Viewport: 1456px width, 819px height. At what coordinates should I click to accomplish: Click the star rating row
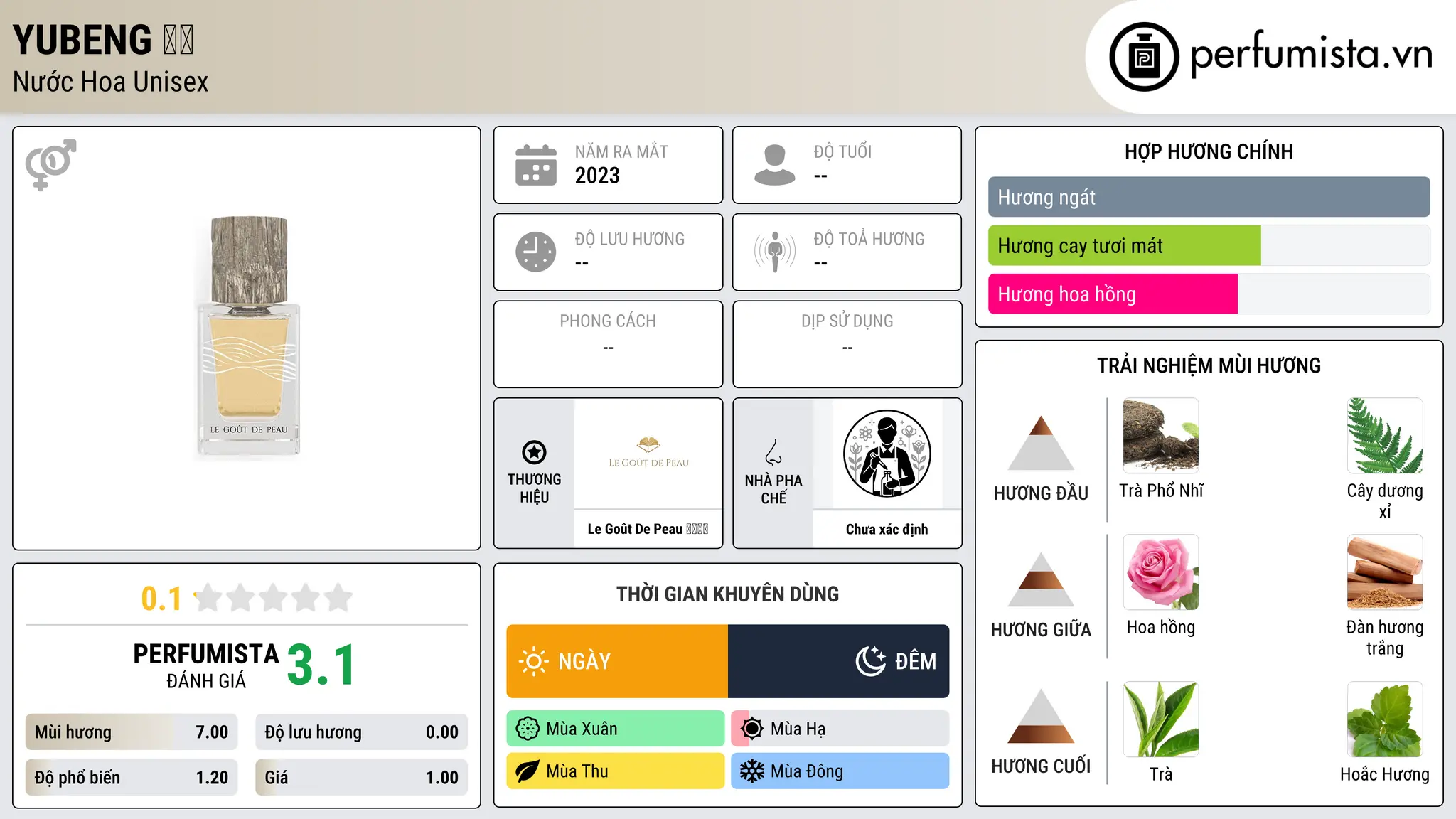coord(274,598)
